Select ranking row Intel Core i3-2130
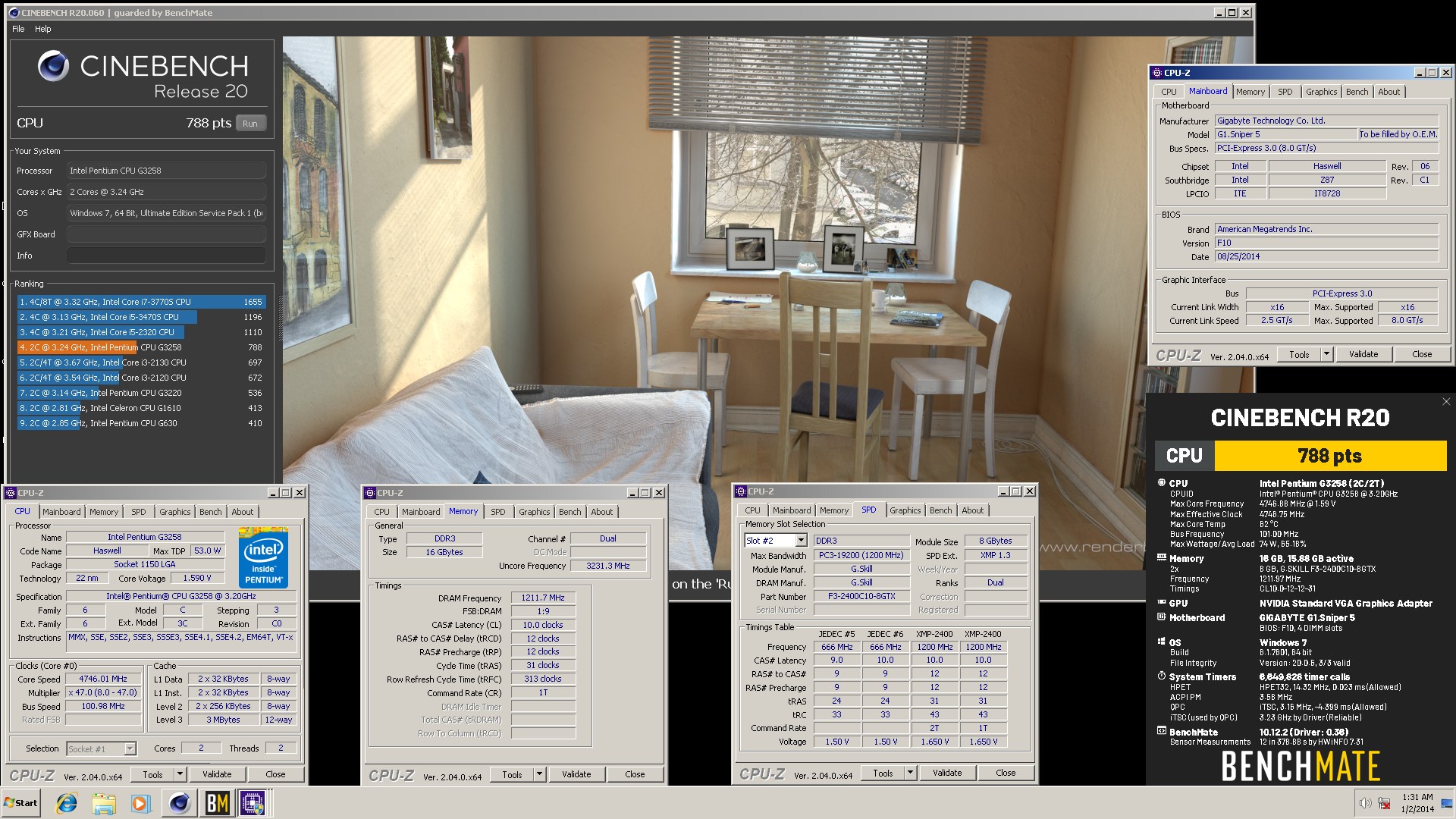Image resolution: width=1456 pixels, height=819 pixels. coord(141,362)
